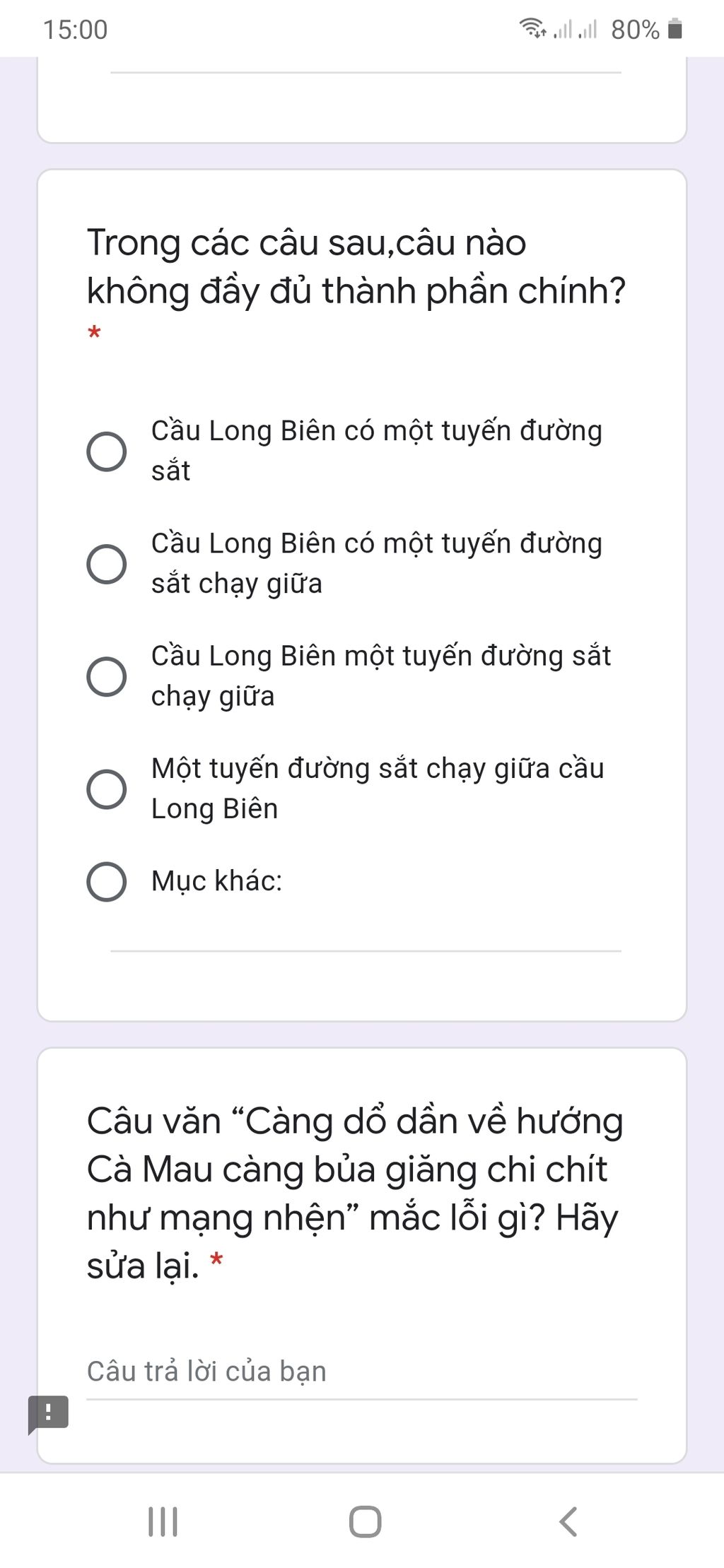
Task: Tap the Wi-Fi icon in status bar
Action: (532, 28)
